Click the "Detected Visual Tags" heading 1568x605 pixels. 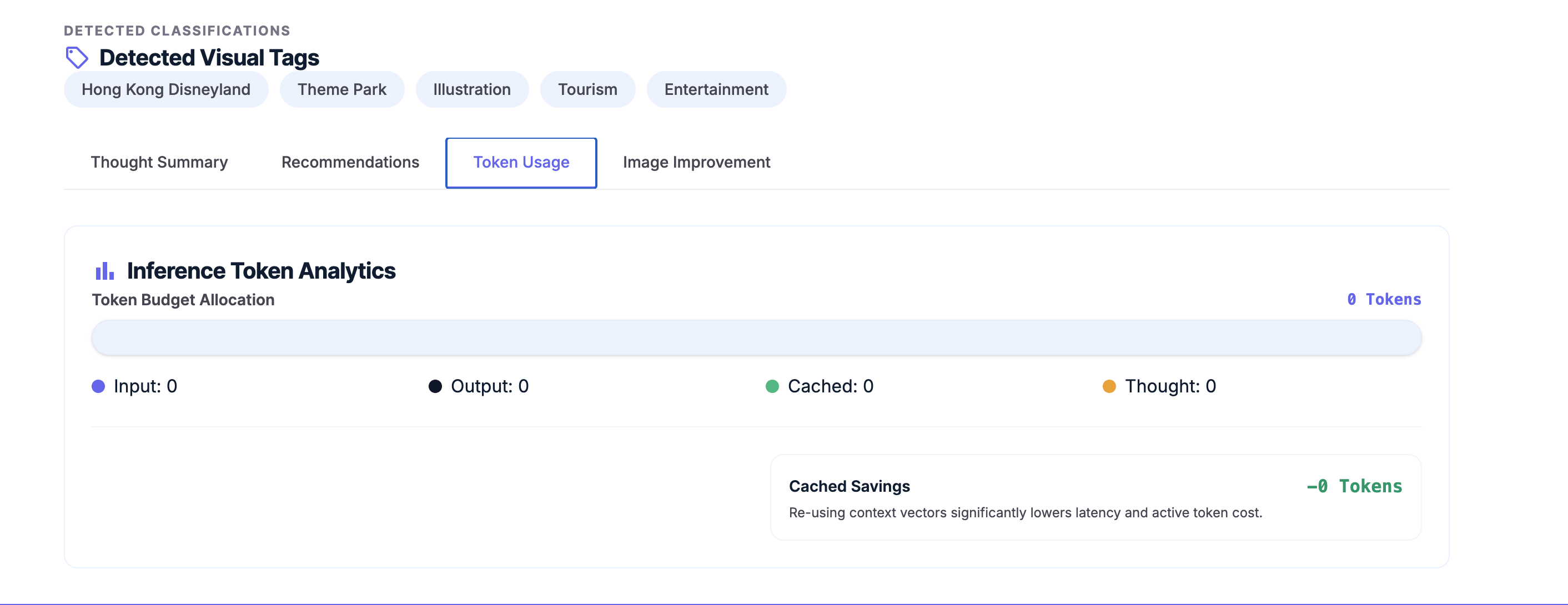[209, 58]
